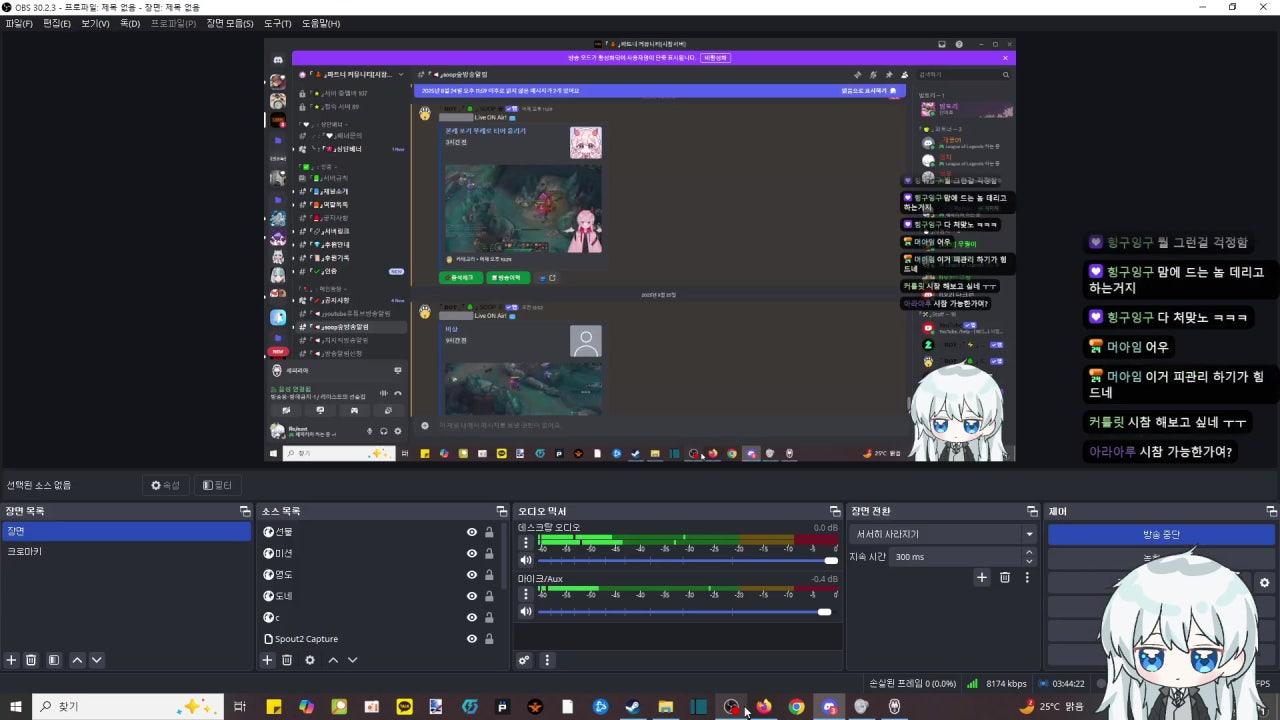Viewport: 1280px width, 720px height.
Task: Delete selected scene with trash icon
Action: pyautogui.click(x=31, y=660)
